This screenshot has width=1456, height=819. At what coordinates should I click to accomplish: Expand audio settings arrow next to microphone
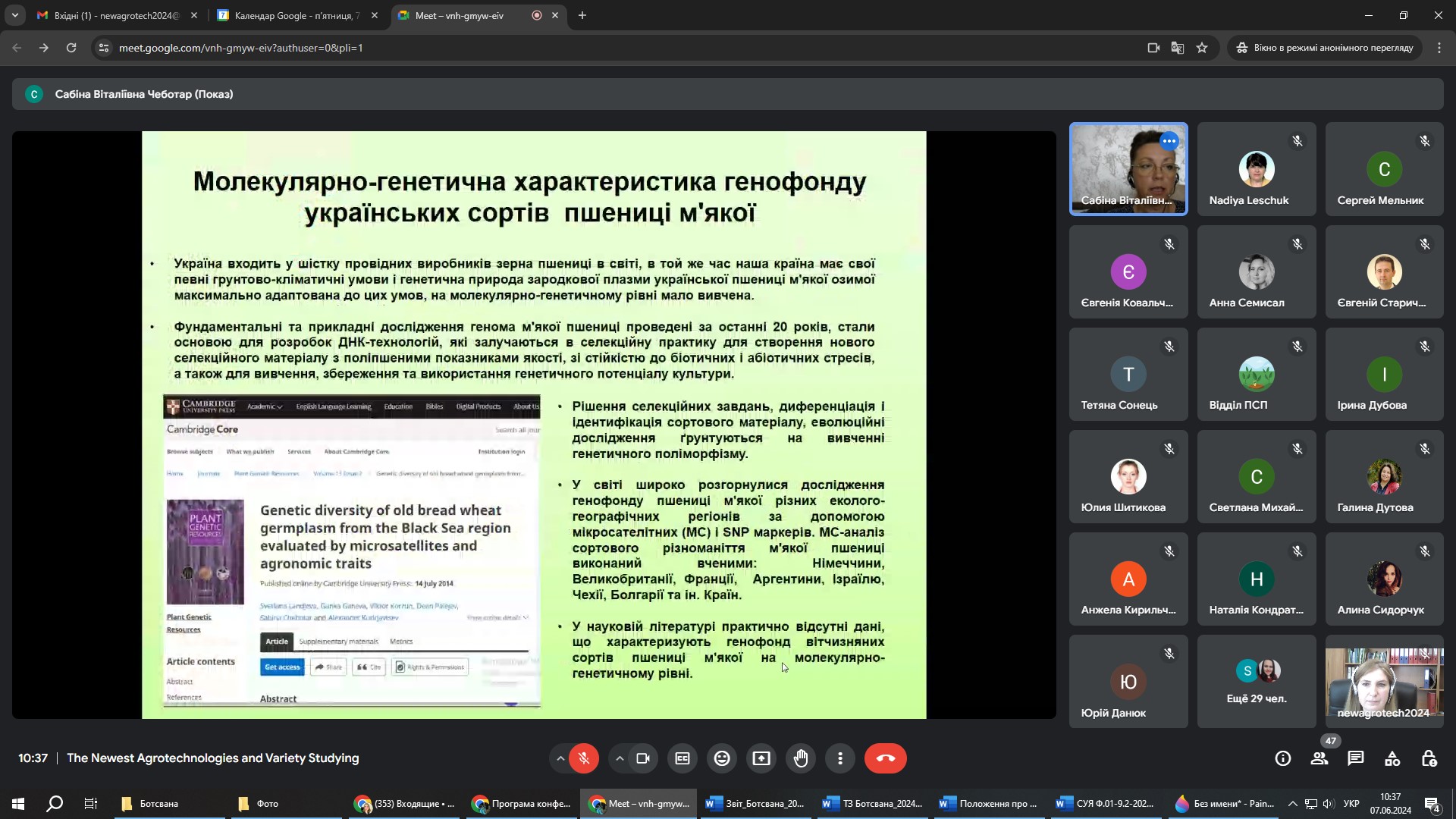tap(560, 758)
